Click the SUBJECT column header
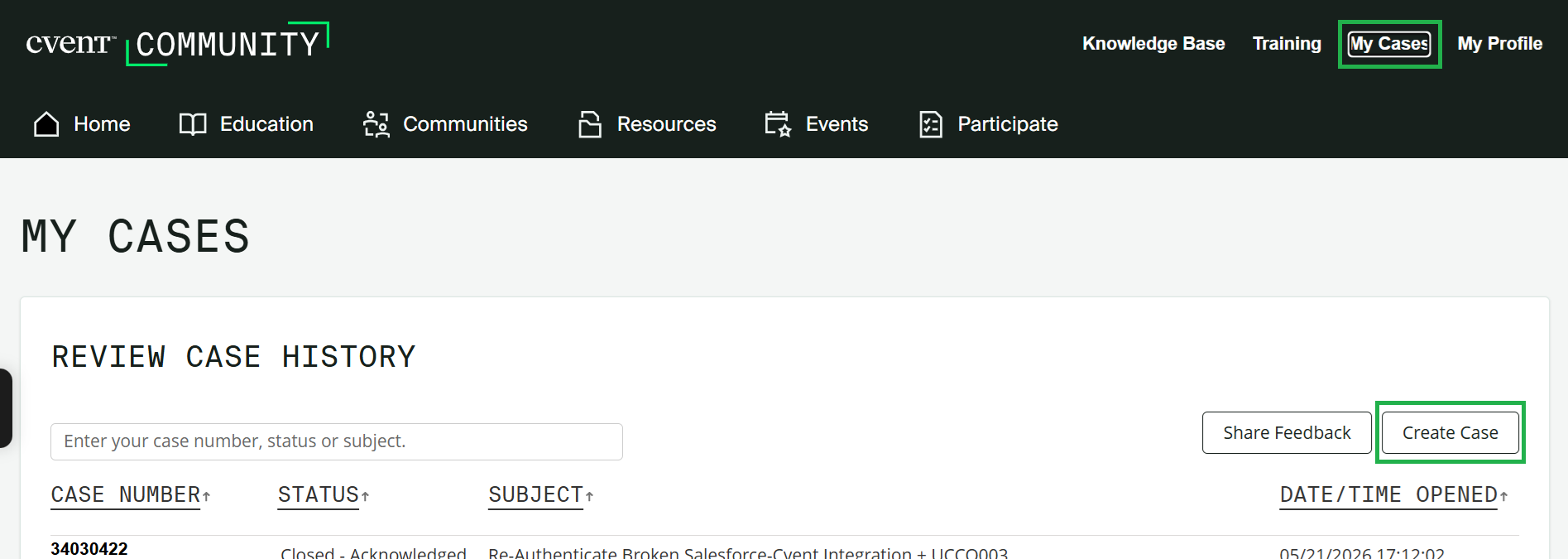This screenshot has width=1568, height=559. [536, 495]
